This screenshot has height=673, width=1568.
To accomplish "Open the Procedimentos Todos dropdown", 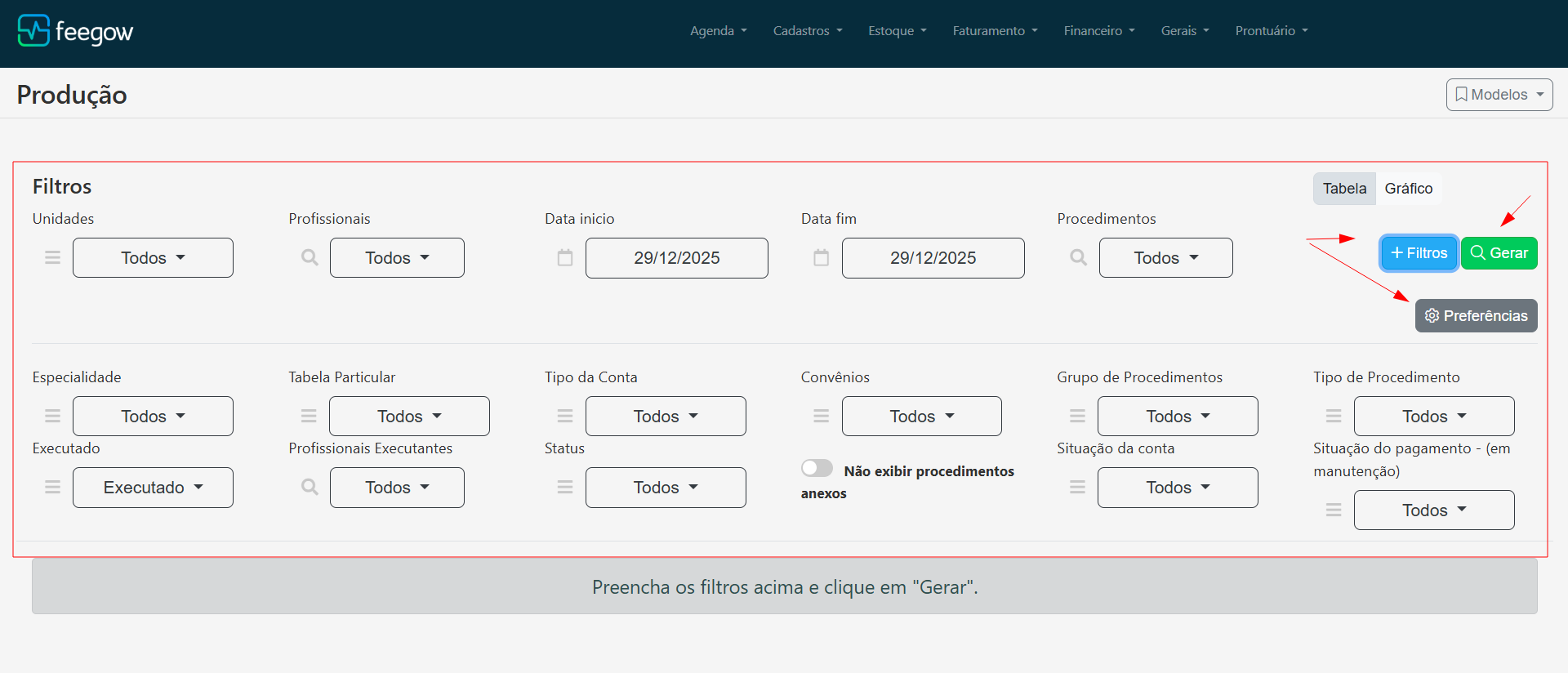I will click(1166, 257).
